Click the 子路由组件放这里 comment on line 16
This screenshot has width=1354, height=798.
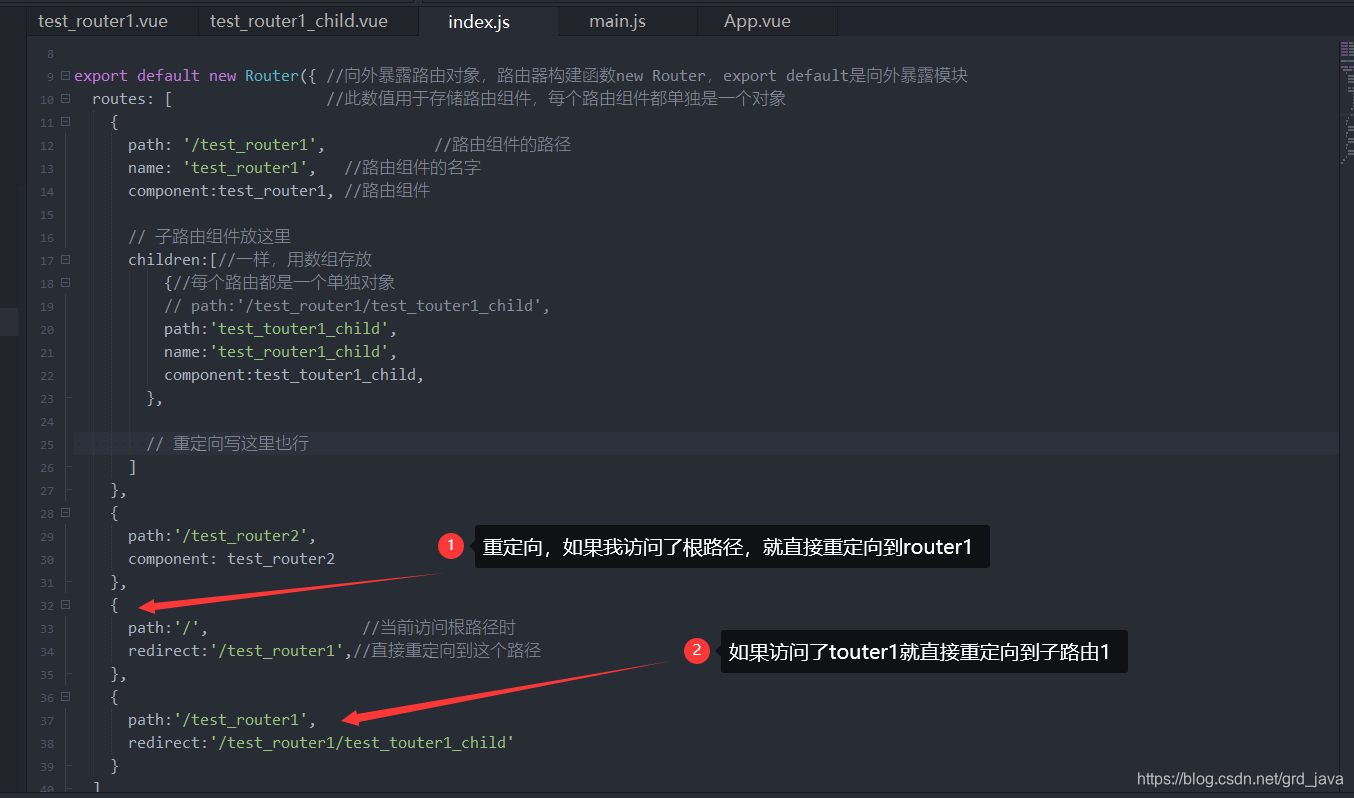(x=209, y=236)
